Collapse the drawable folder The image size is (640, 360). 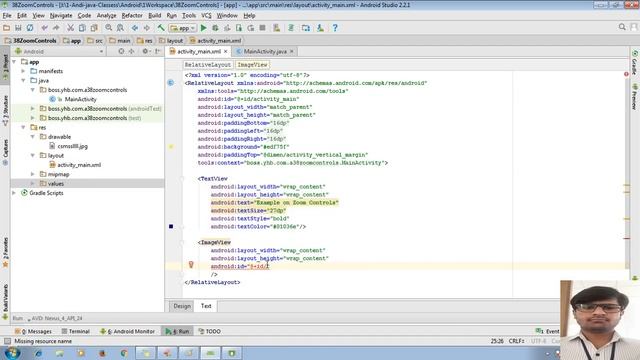[x=33, y=137]
